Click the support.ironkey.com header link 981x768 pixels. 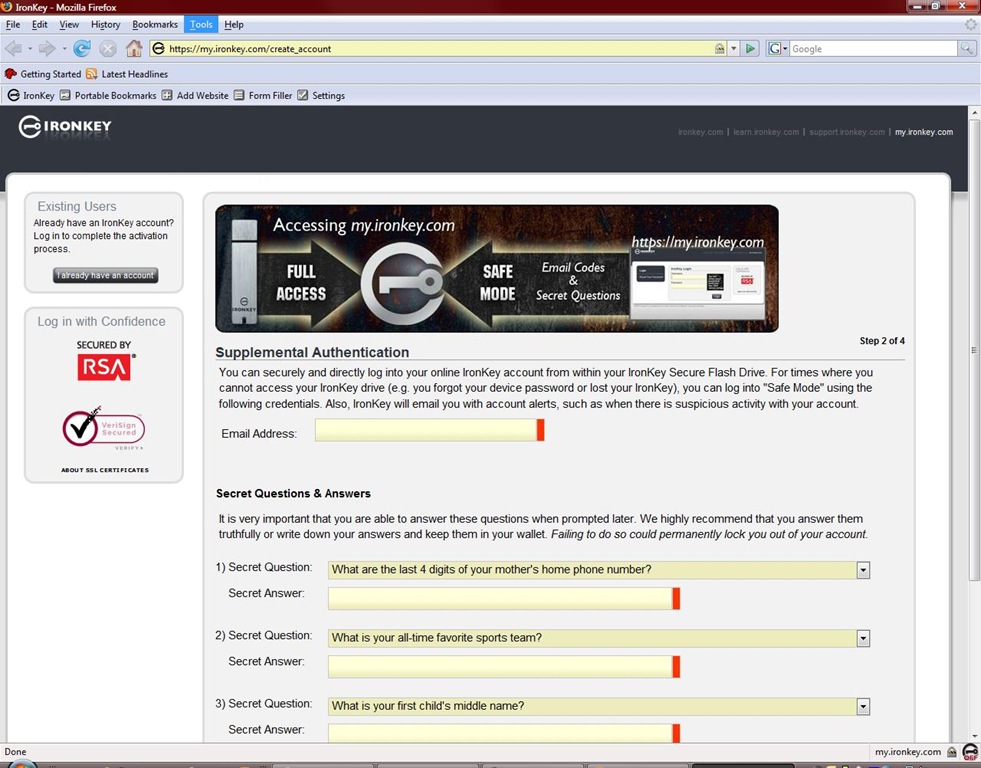846,132
